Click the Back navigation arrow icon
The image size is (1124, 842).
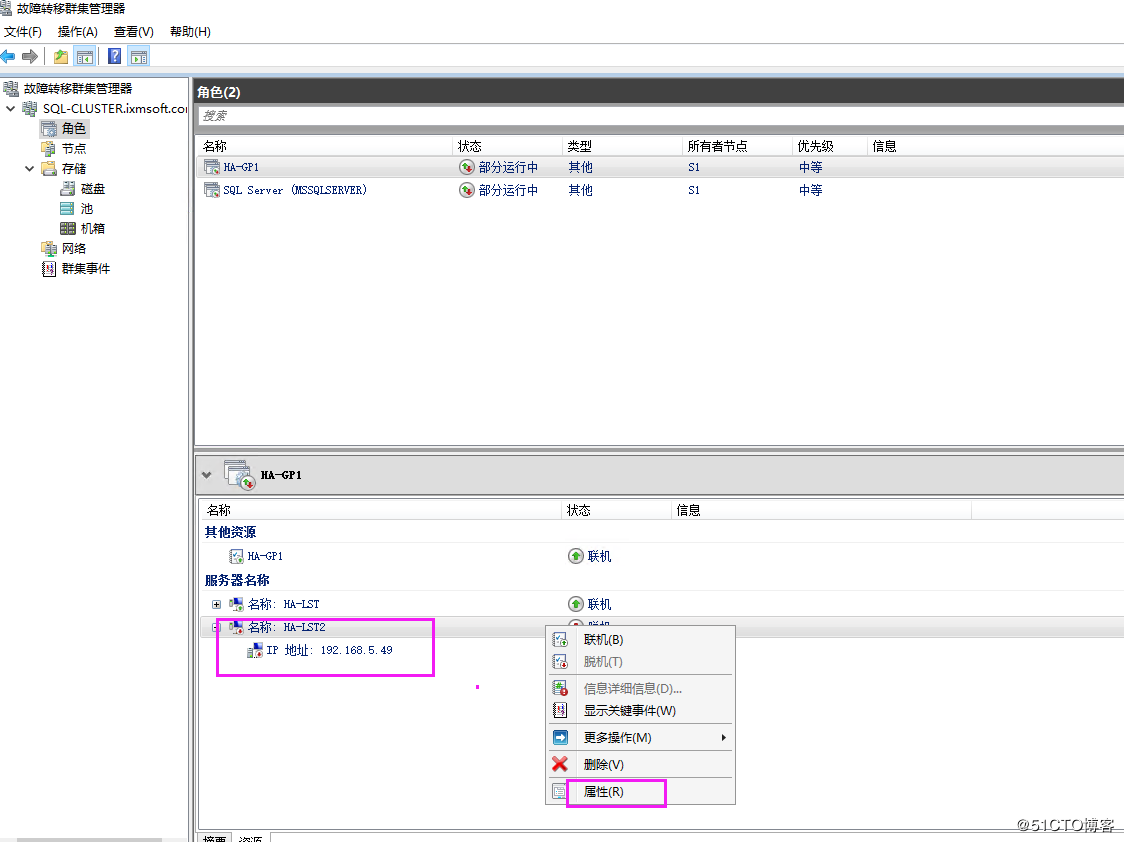pos(10,56)
